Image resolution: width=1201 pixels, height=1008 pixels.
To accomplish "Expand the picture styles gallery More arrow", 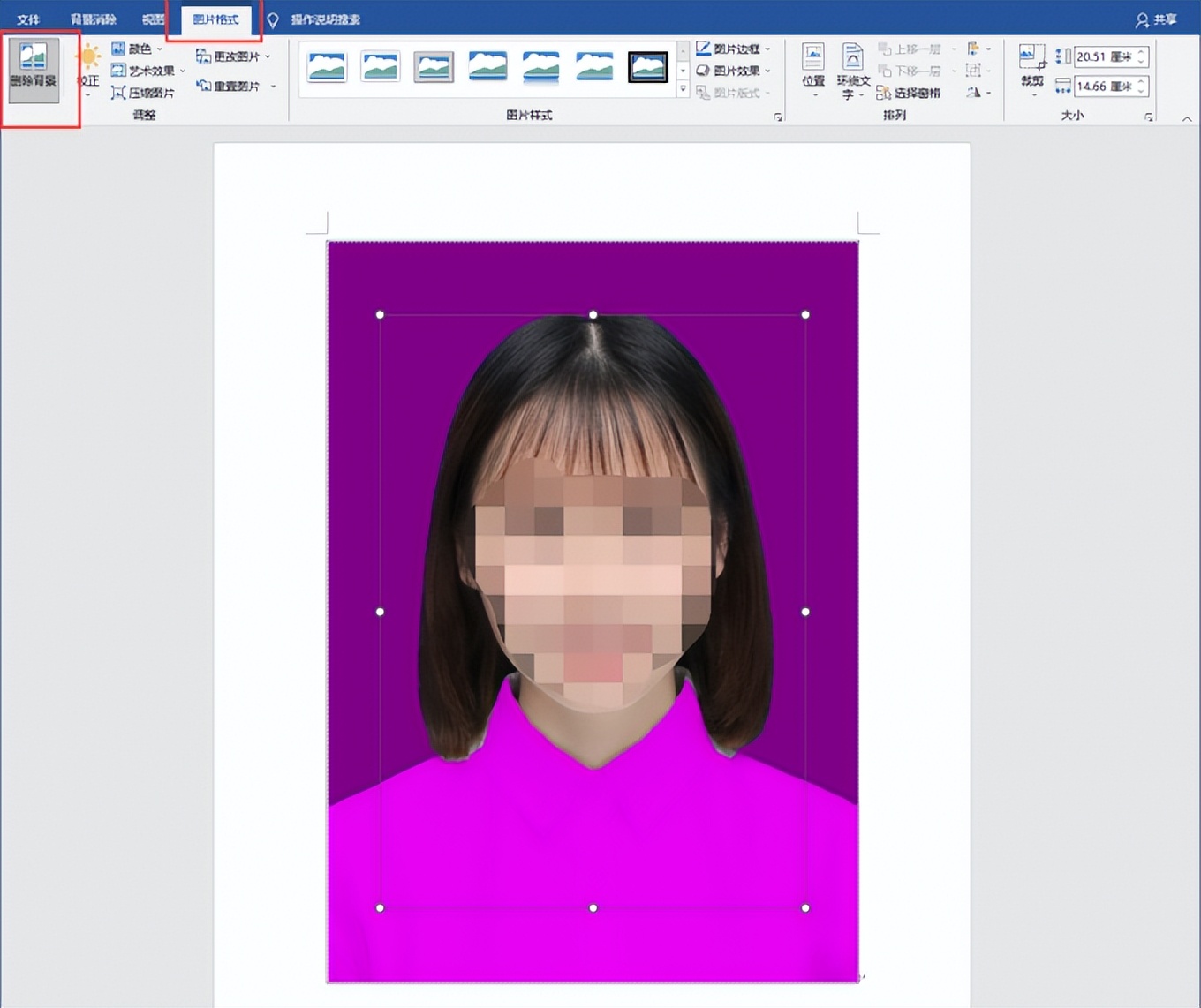I will click(683, 90).
